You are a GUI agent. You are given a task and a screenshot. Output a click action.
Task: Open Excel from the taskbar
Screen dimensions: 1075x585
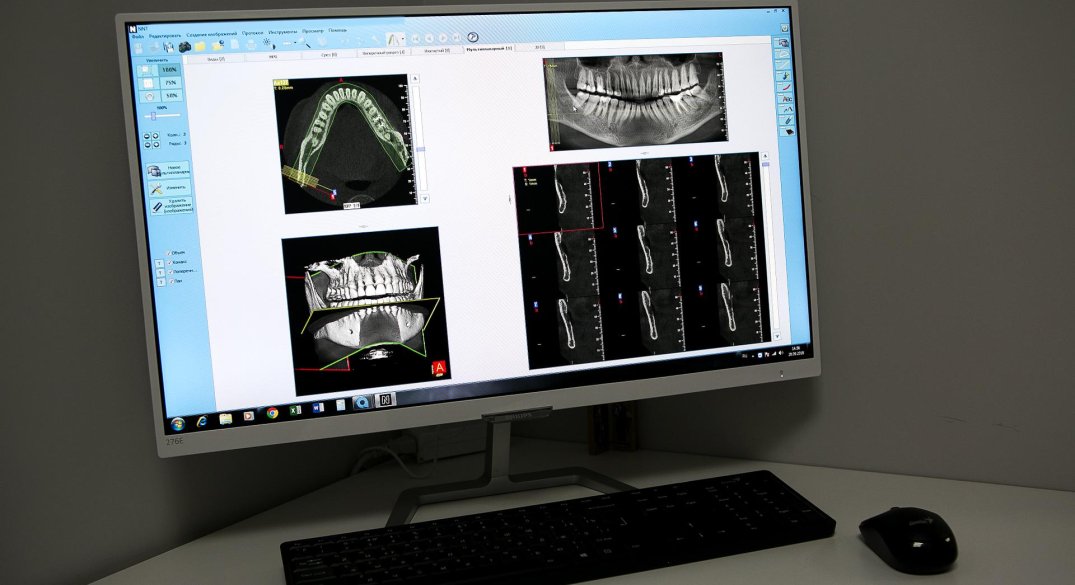pyautogui.click(x=295, y=411)
